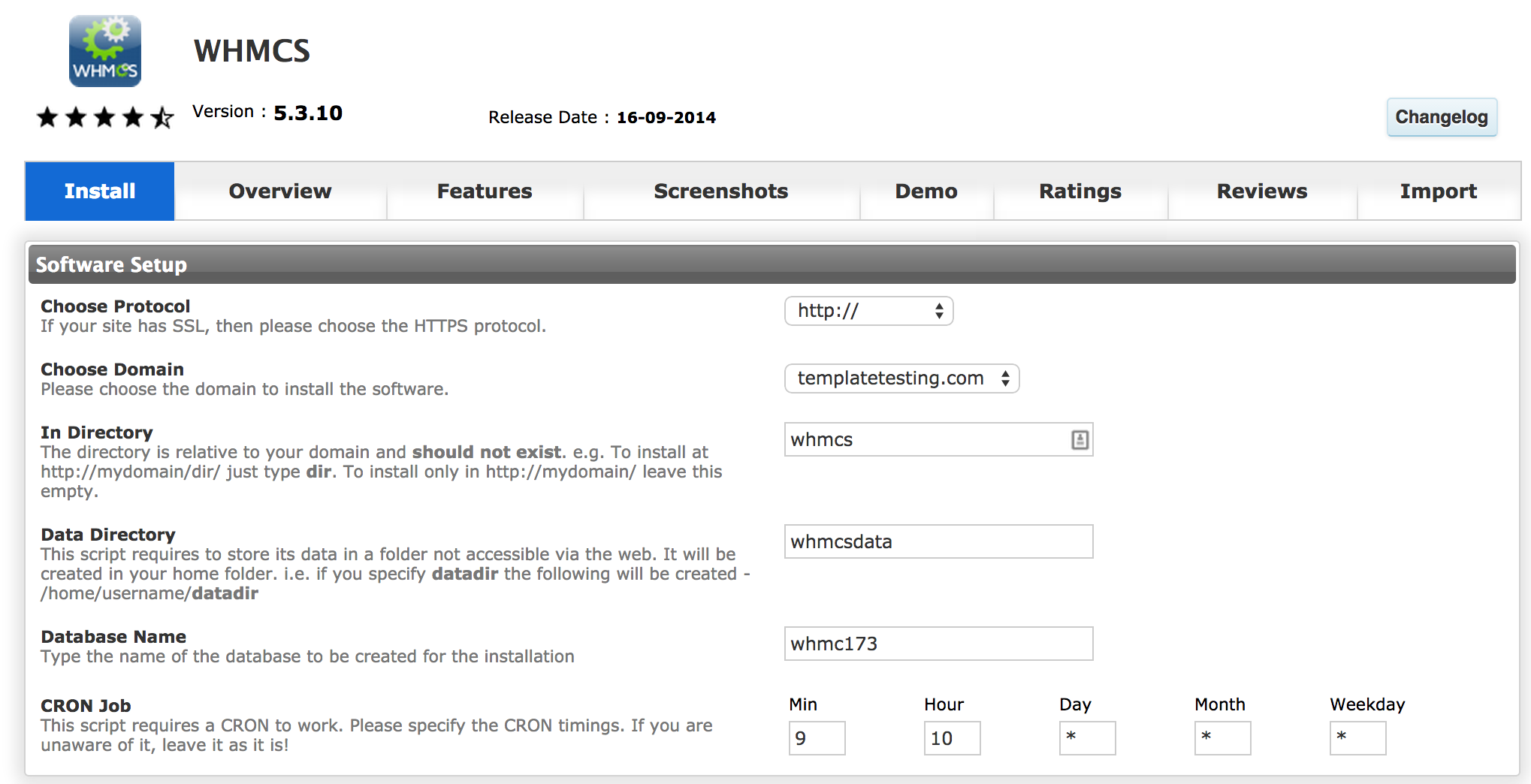Click the CRON Hour field
This screenshot has height=784, width=1531.
952,738
